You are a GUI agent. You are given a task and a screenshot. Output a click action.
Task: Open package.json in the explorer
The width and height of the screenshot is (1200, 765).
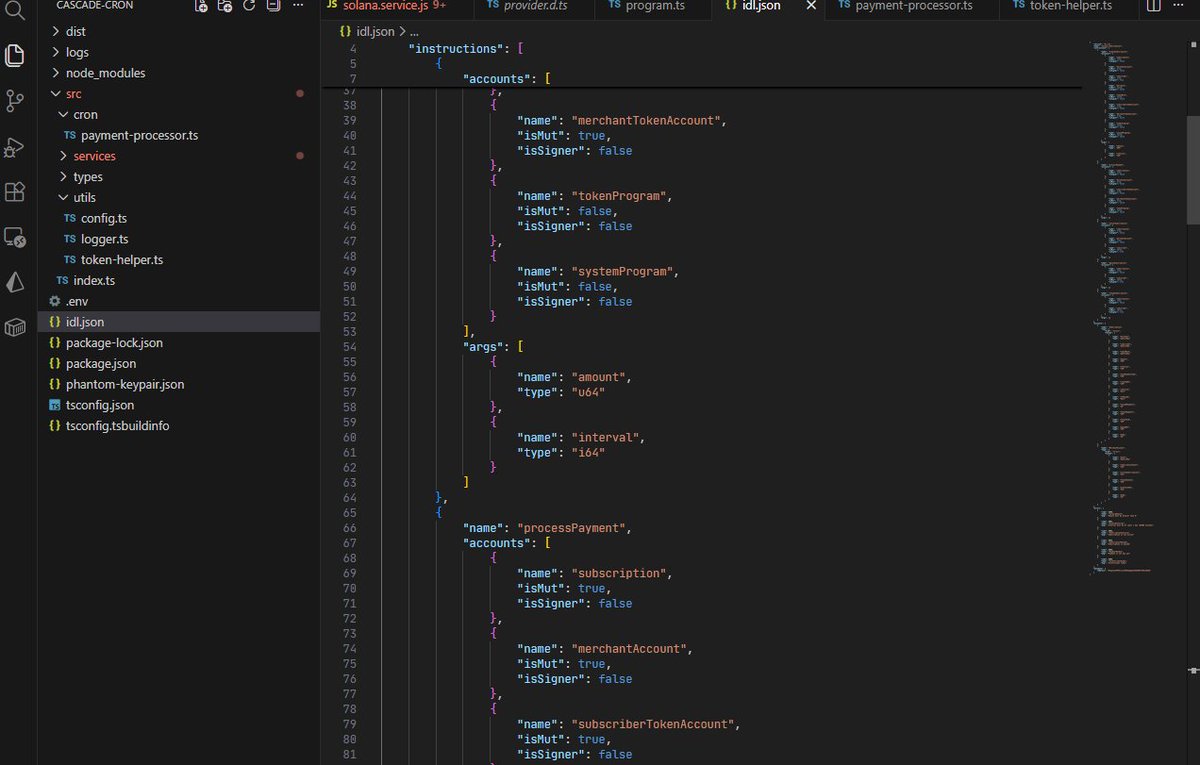click(x=101, y=364)
